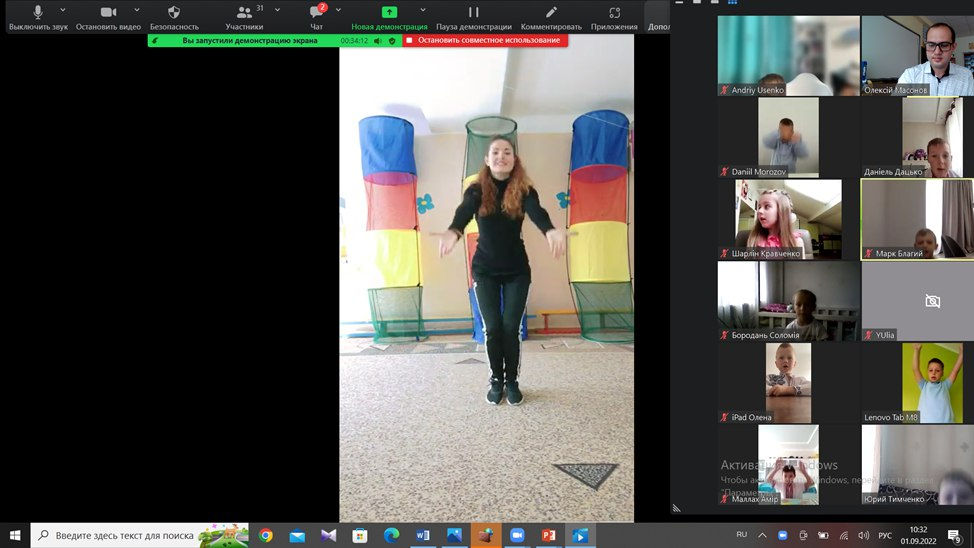974x548 pixels.
Task: Click 'Вы запустили демонстрацию экрана' status bar
Action: tap(250, 40)
